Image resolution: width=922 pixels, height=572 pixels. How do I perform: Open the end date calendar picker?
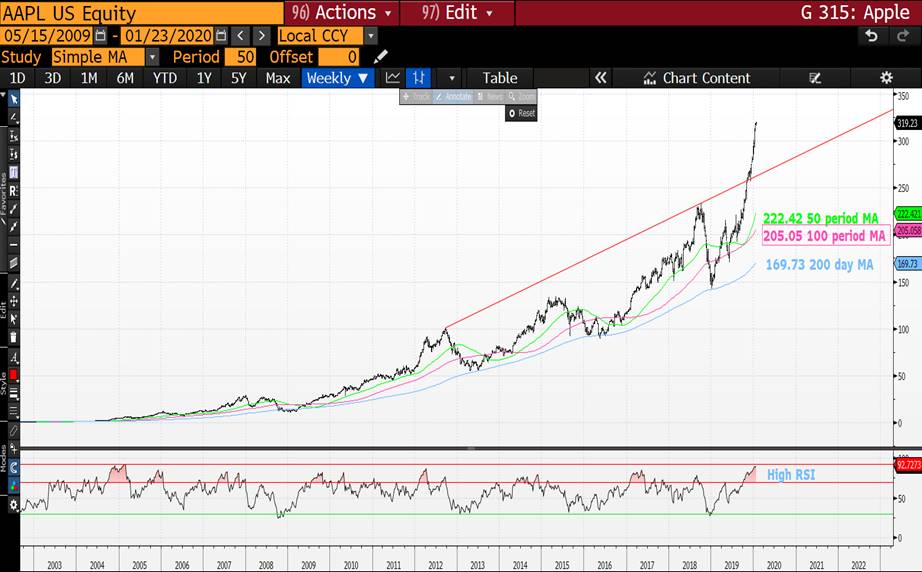pyautogui.click(x=221, y=36)
